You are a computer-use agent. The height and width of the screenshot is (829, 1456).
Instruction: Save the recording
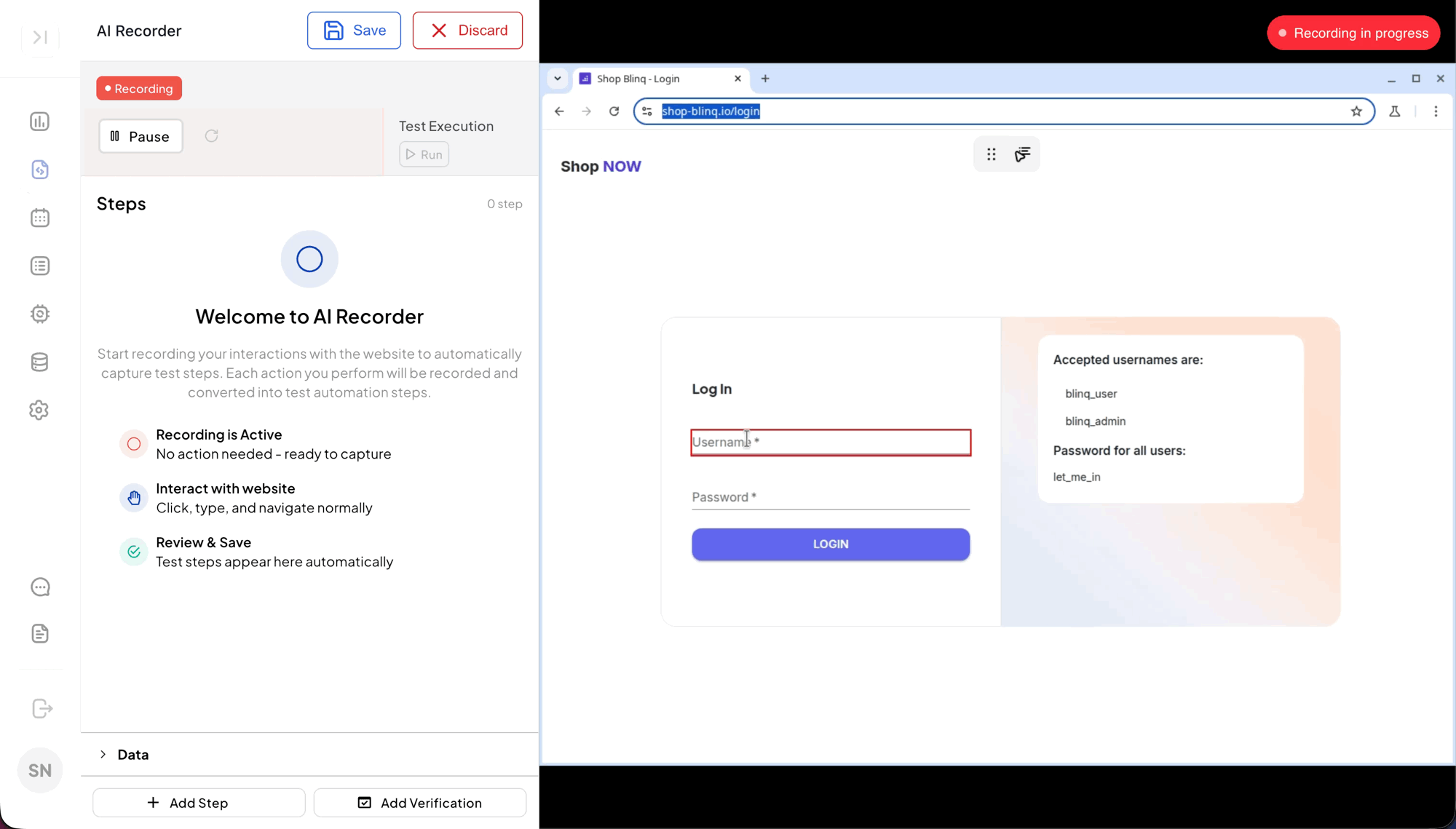[354, 31]
